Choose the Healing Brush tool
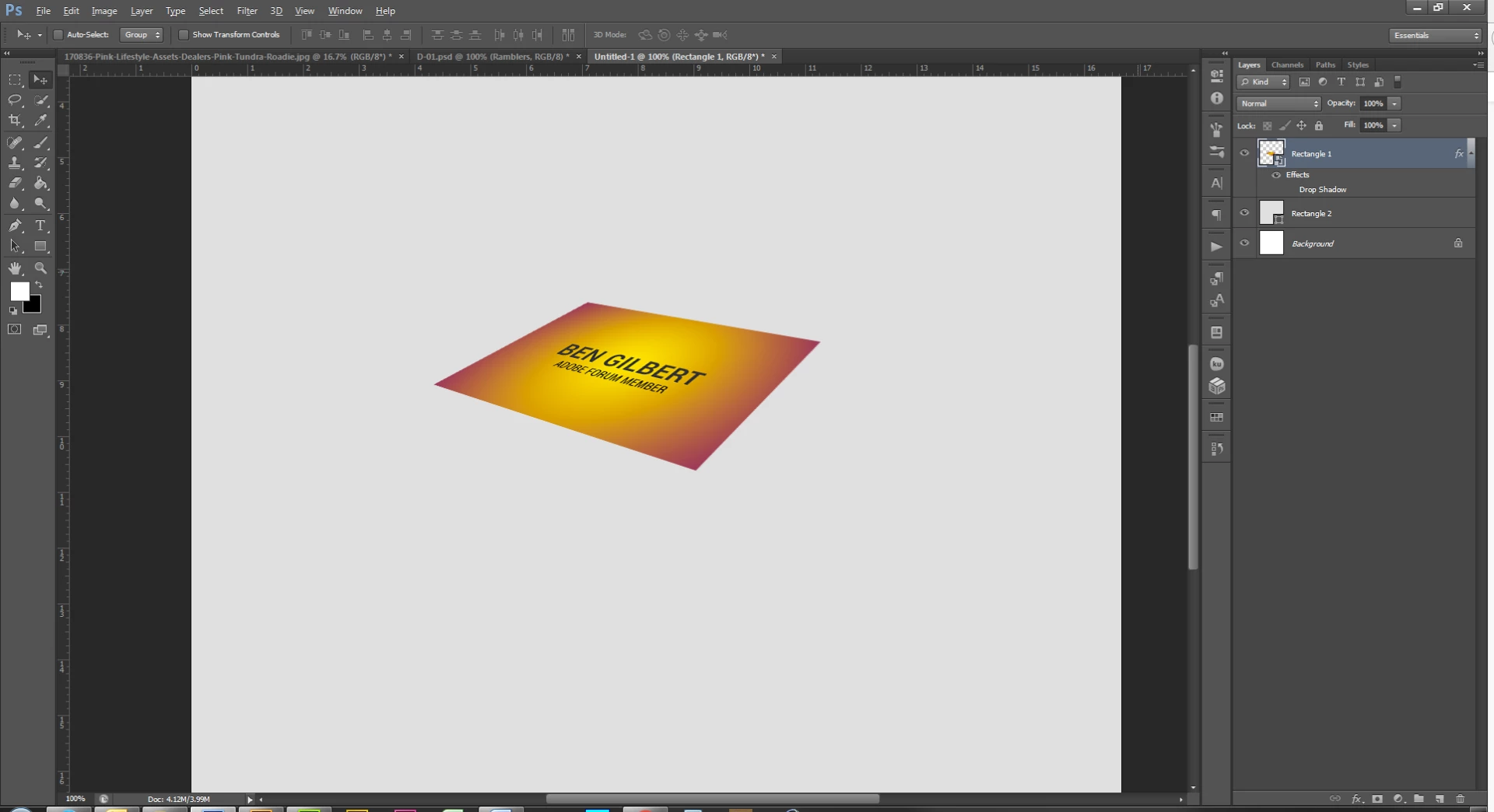 click(x=15, y=143)
